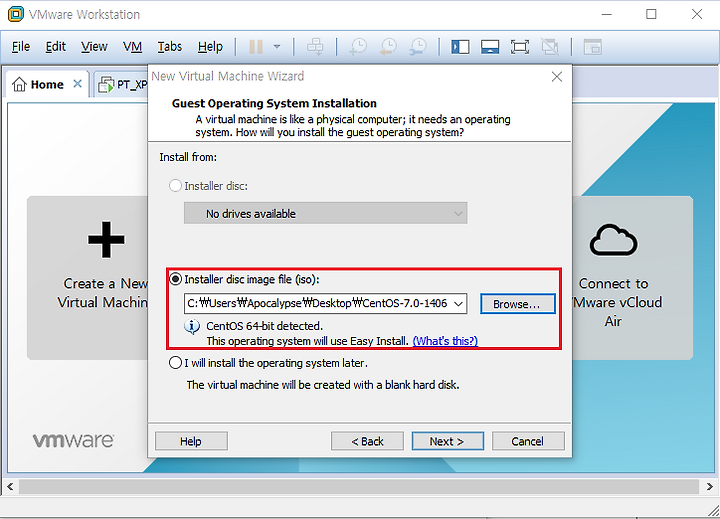Image resolution: width=720 pixels, height=519 pixels.
Task: Click the Guest Operating System Installation heading
Action: tap(274, 103)
